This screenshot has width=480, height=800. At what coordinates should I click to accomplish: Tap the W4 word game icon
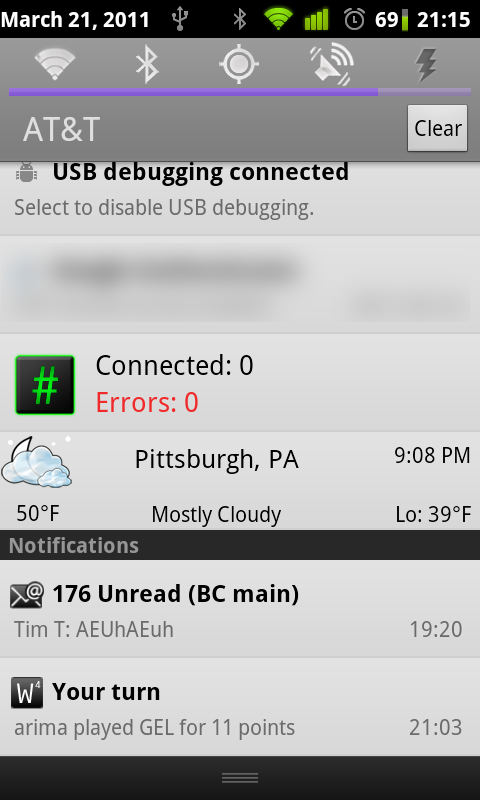(x=27, y=692)
